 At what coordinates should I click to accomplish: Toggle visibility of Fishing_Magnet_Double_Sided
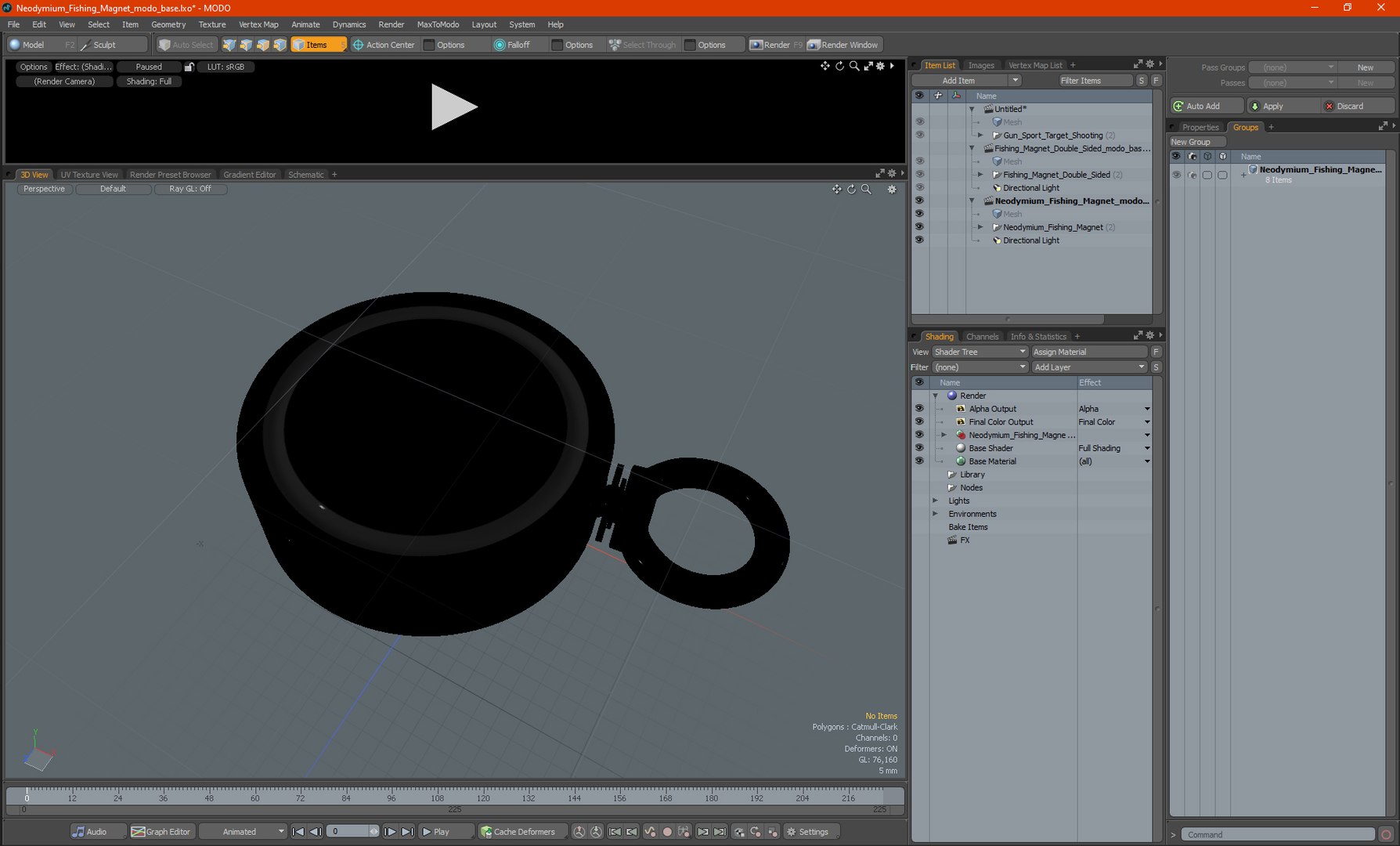(x=920, y=175)
